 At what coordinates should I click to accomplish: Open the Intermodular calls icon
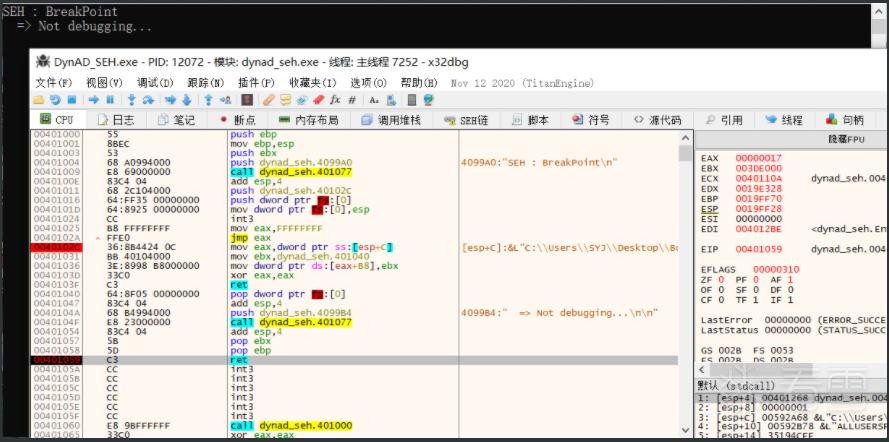391,100
